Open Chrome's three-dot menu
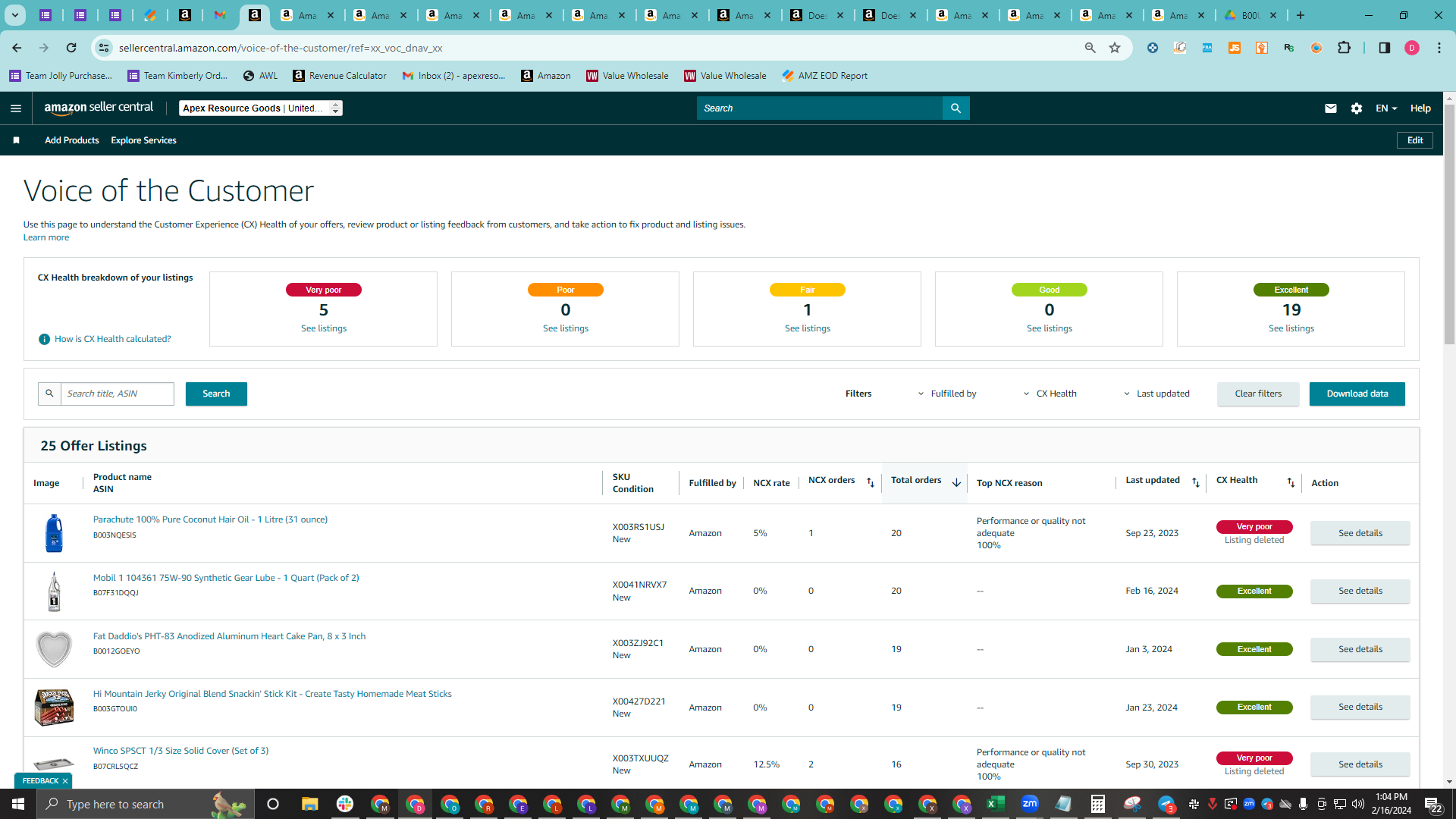 click(1439, 48)
